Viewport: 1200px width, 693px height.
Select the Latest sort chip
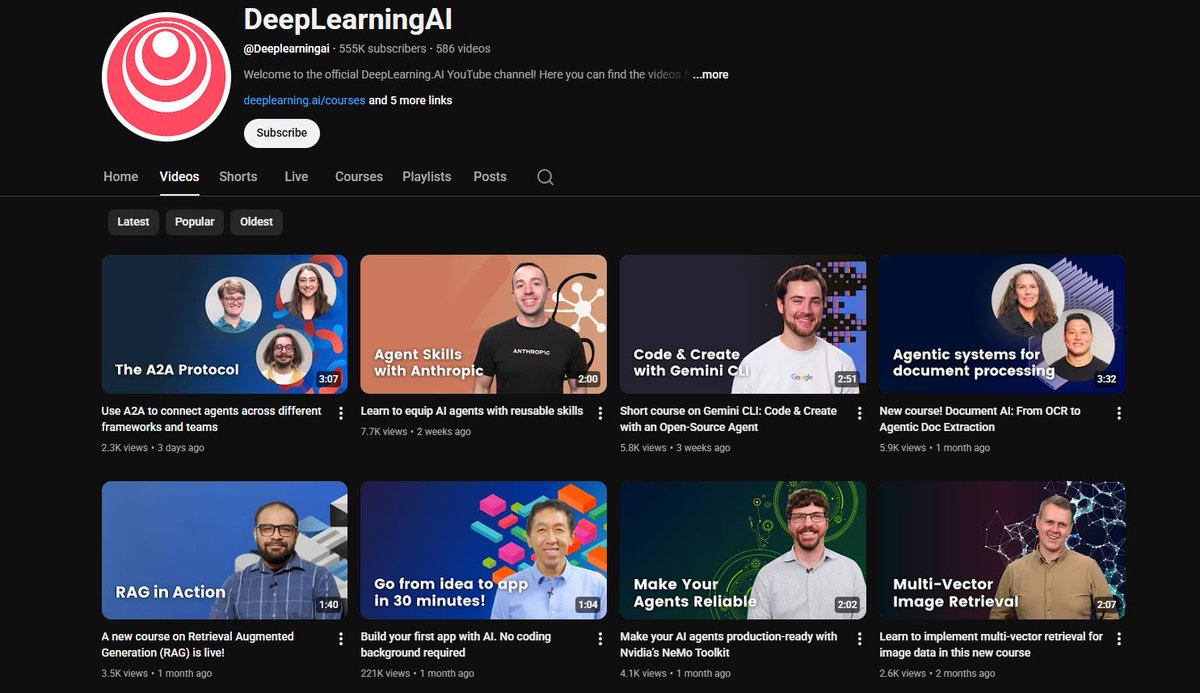click(x=133, y=222)
